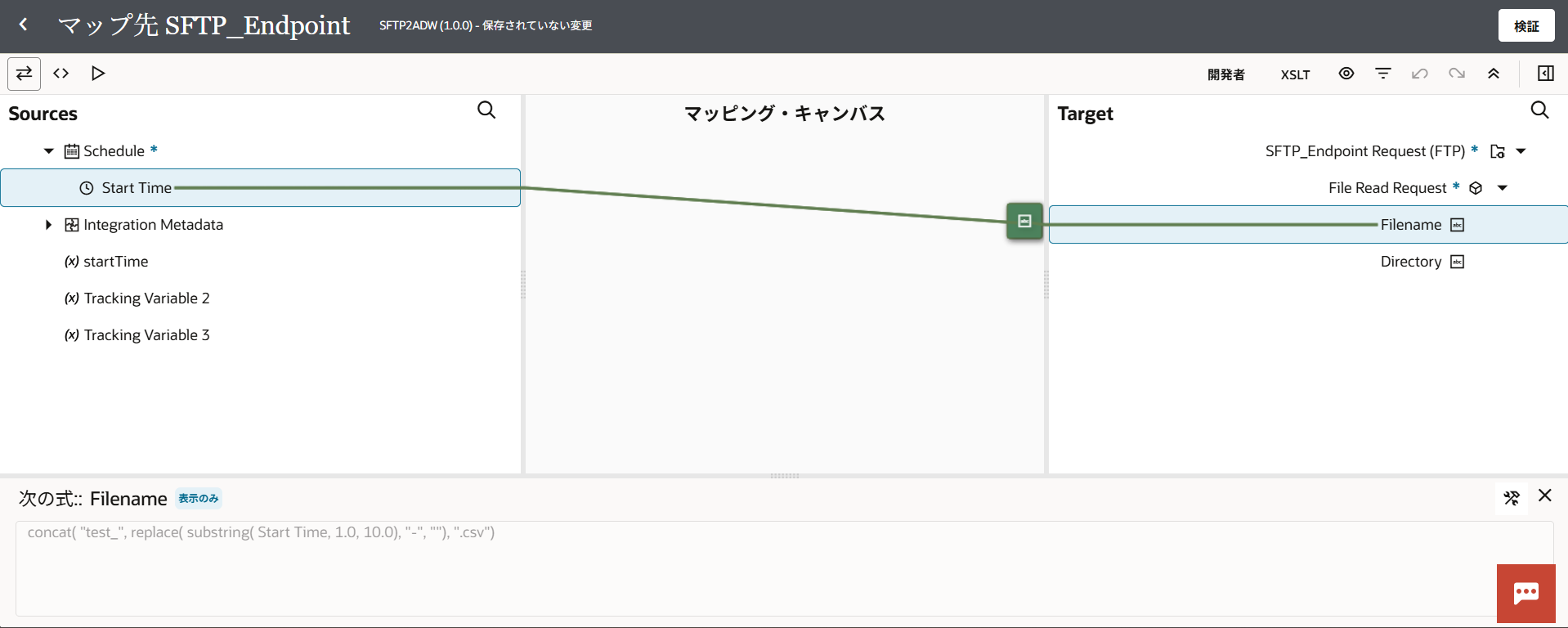Toggle the eye view option

[1346, 74]
